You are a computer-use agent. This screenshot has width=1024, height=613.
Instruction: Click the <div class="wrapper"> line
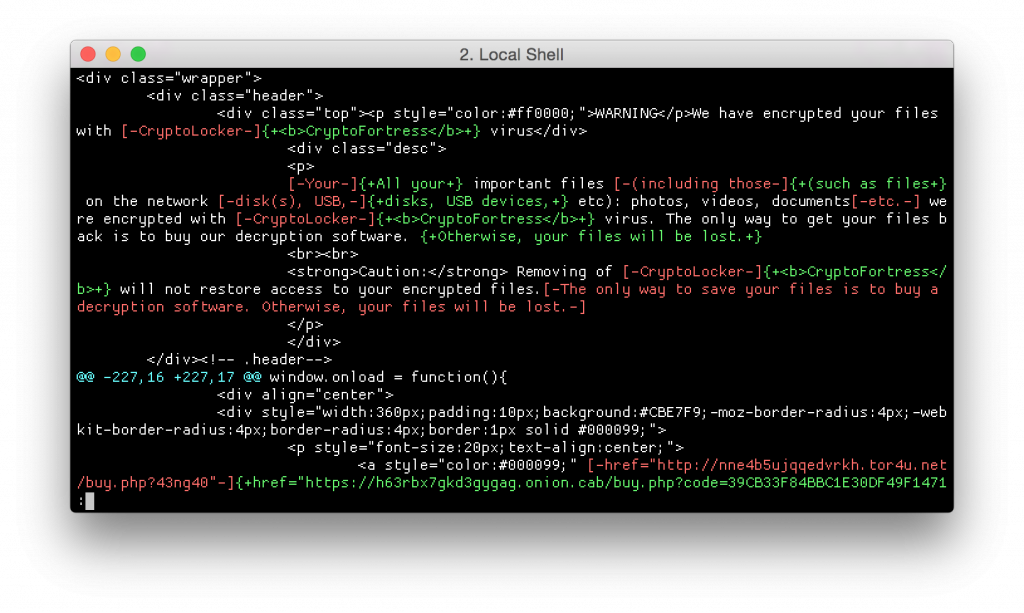(x=168, y=78)
